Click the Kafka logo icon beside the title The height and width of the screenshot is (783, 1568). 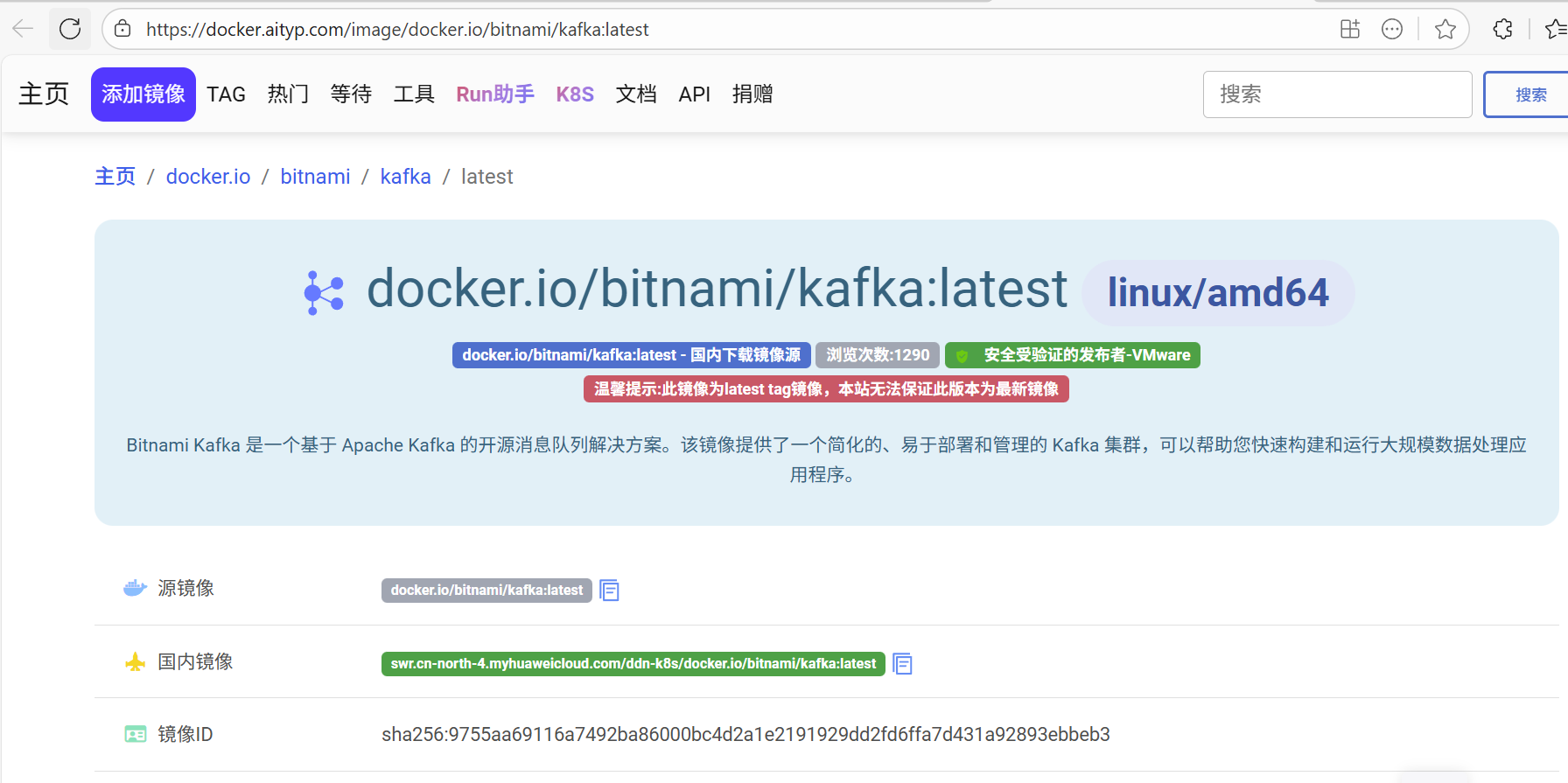tap(324, 293)
